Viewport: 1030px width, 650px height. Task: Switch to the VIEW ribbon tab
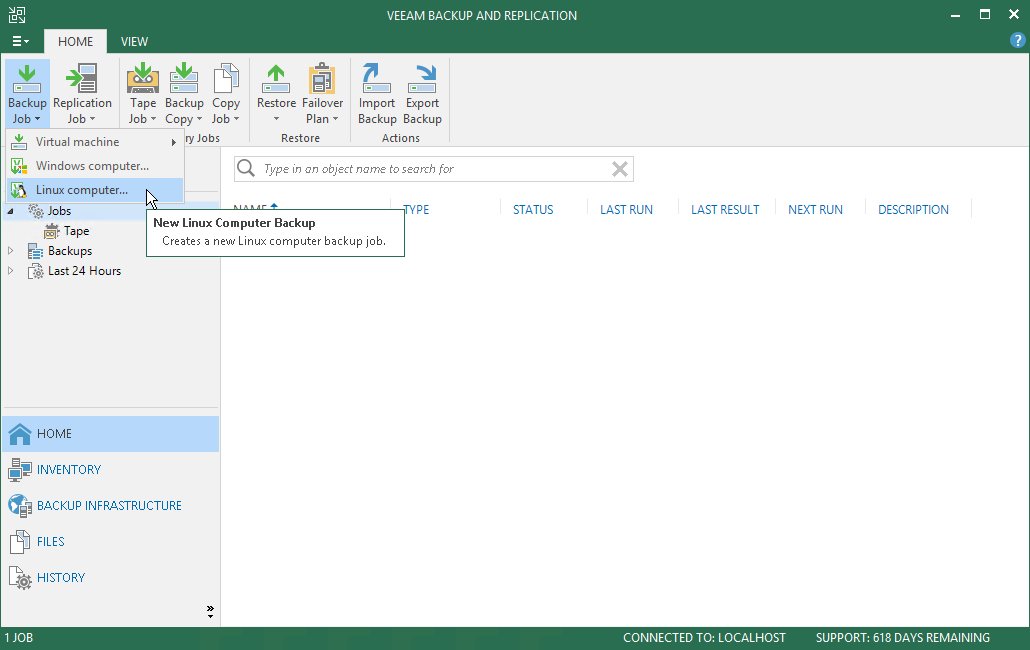[134, 41]
